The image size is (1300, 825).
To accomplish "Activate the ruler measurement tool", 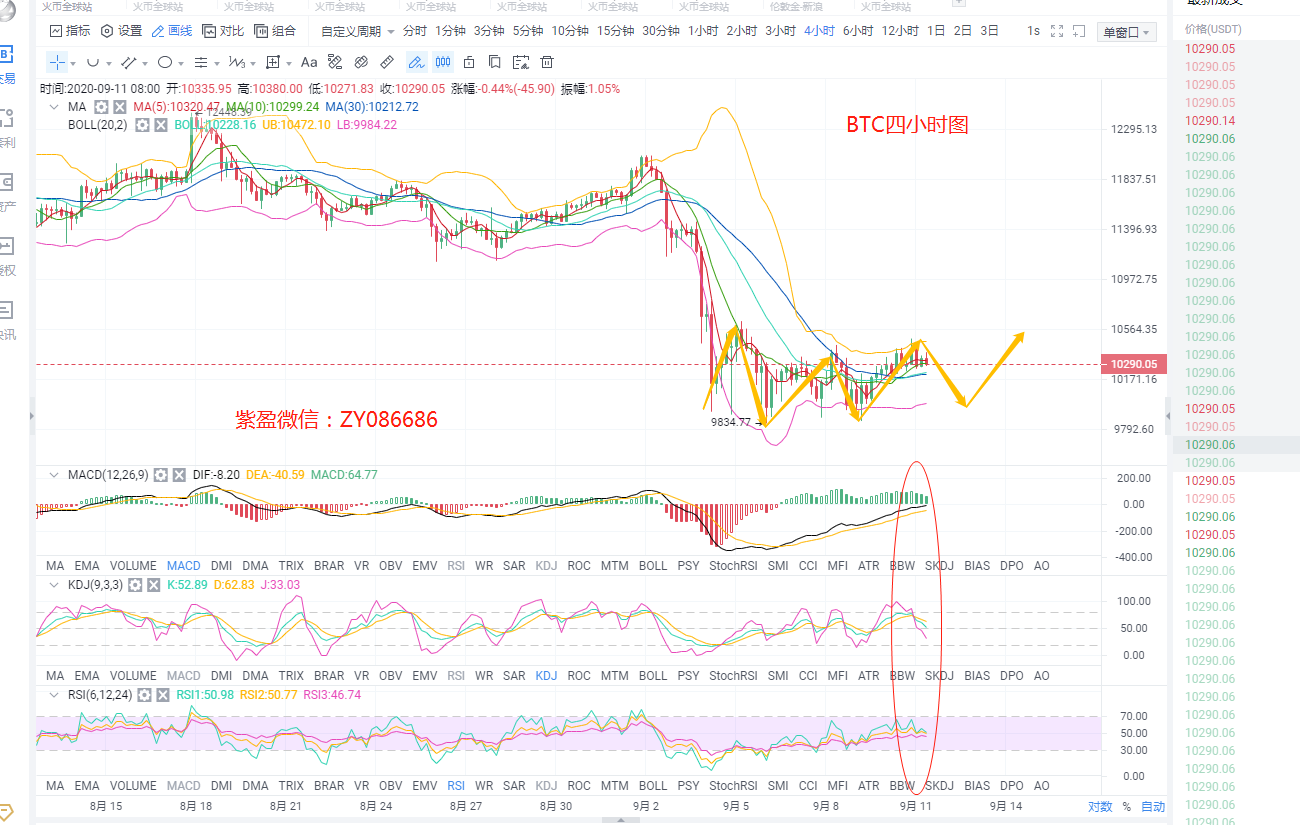I will click(388, 62).
